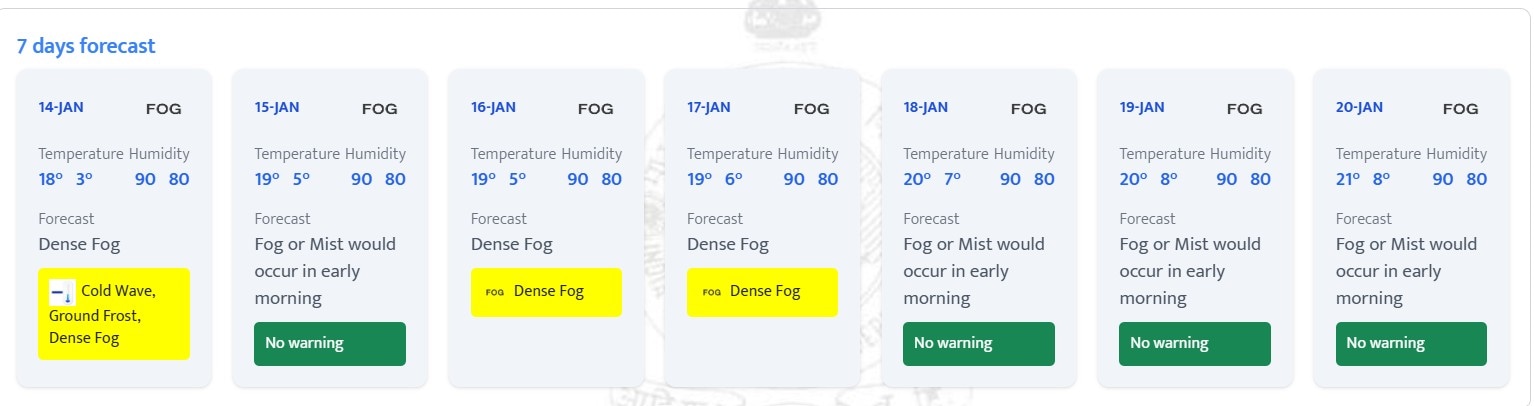Click the small fog icon in 17-JAN warning
Viewport: 1534px width, 406px height.
(711, 293)
